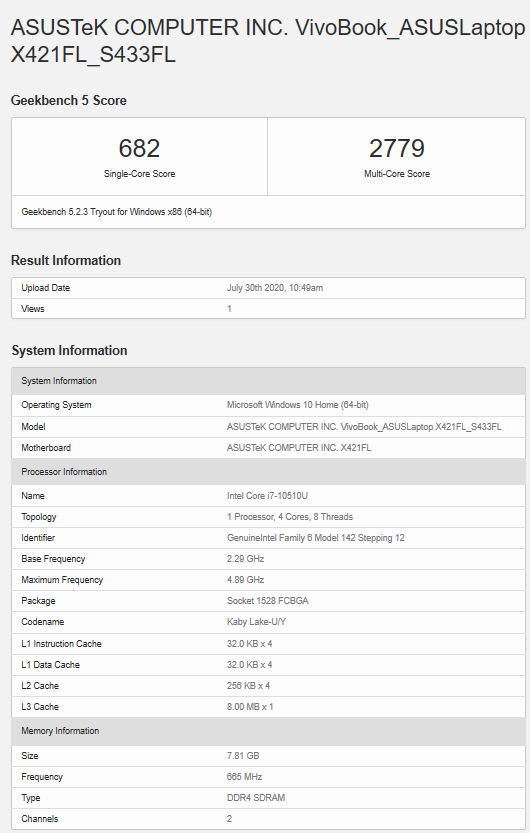Click the single-core score 682

[x=139, y=148]
